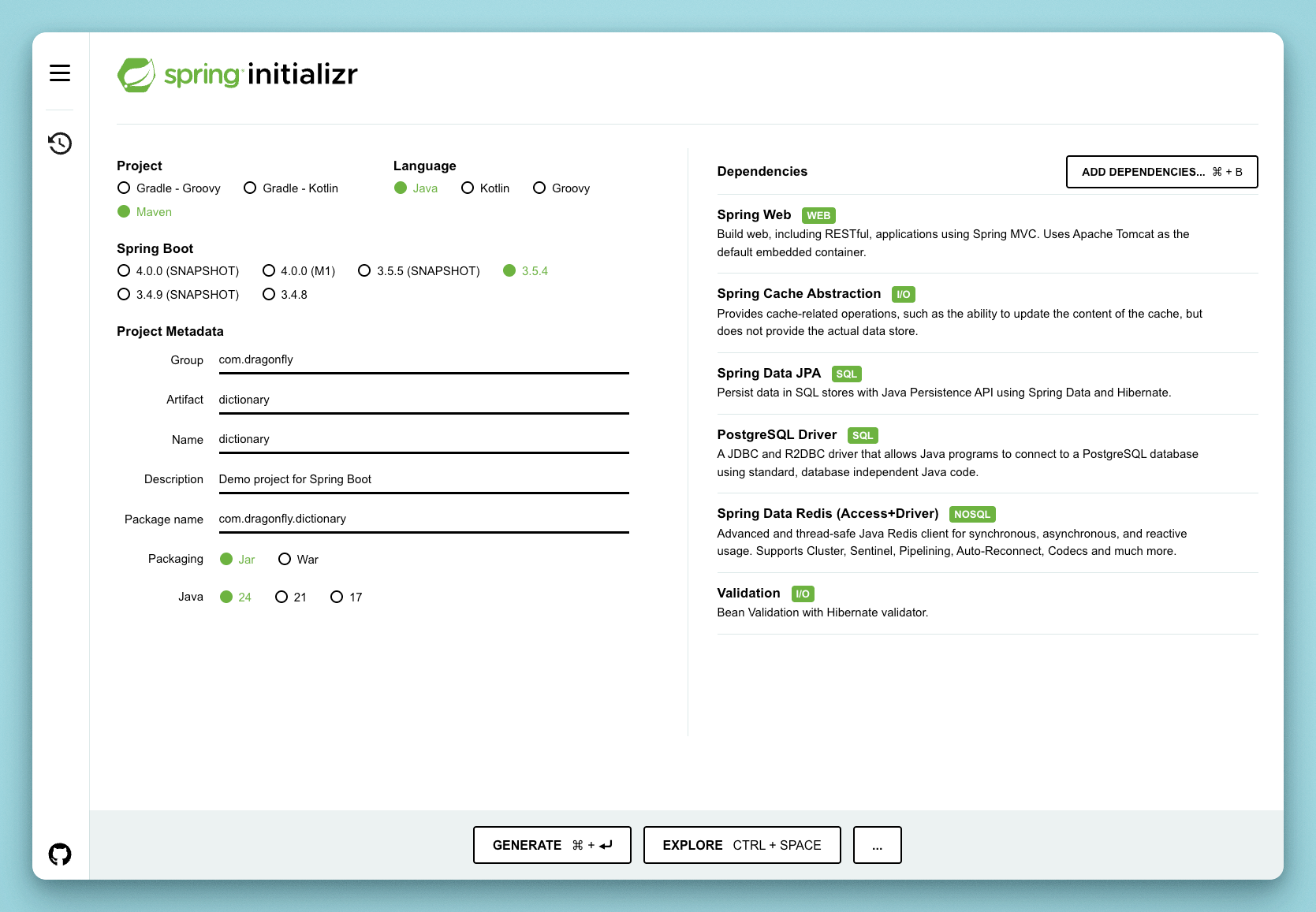The width and height of the screenshot is (1316, 912).
Task: Click the Explore button
Action: [741, 845]
